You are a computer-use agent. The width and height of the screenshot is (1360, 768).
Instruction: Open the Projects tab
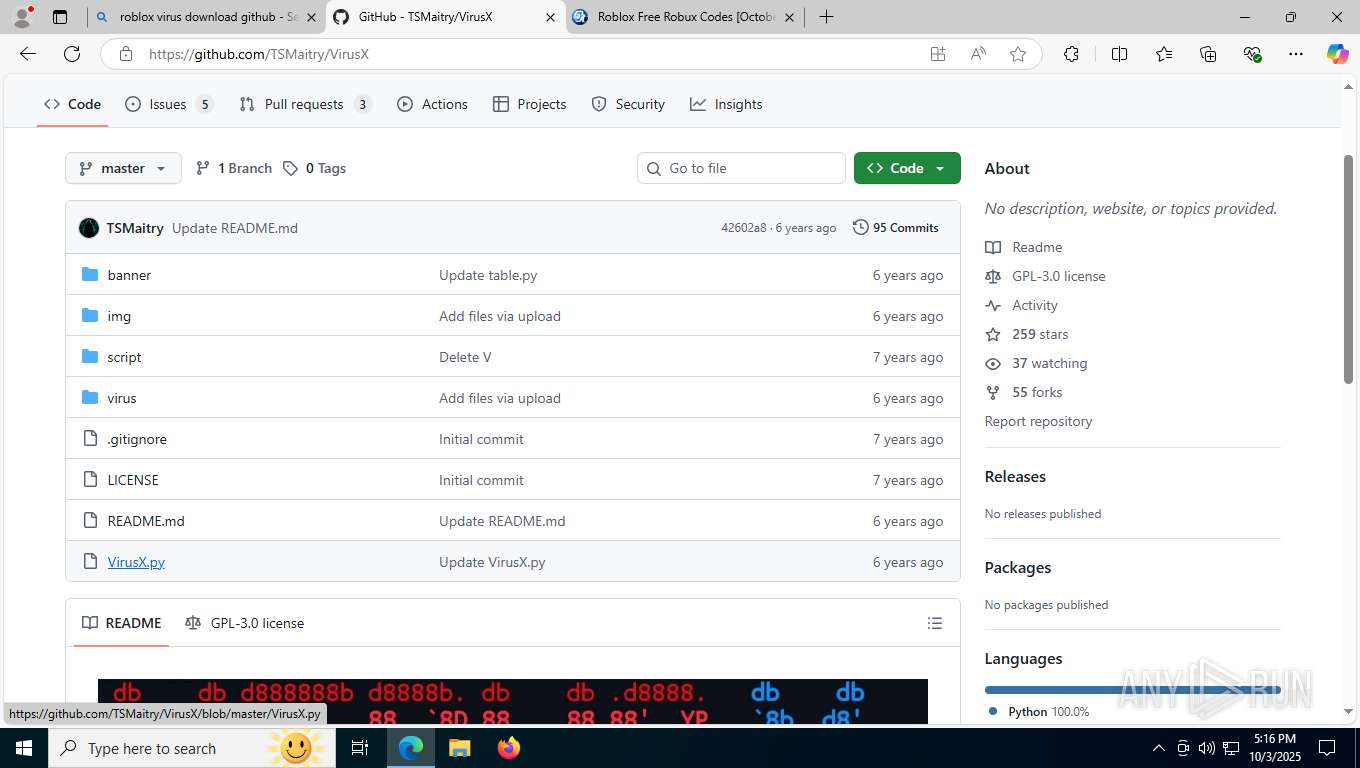tap(529, 104)
